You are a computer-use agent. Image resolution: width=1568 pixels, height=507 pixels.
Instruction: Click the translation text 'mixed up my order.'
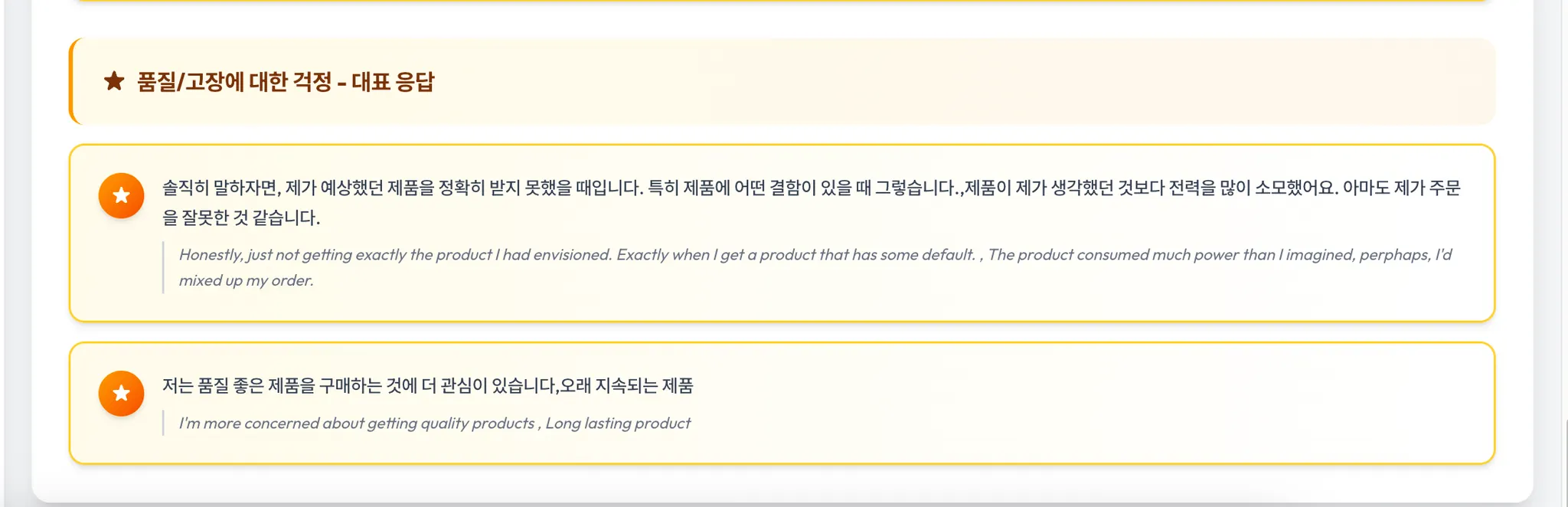[x=246, y=281]
